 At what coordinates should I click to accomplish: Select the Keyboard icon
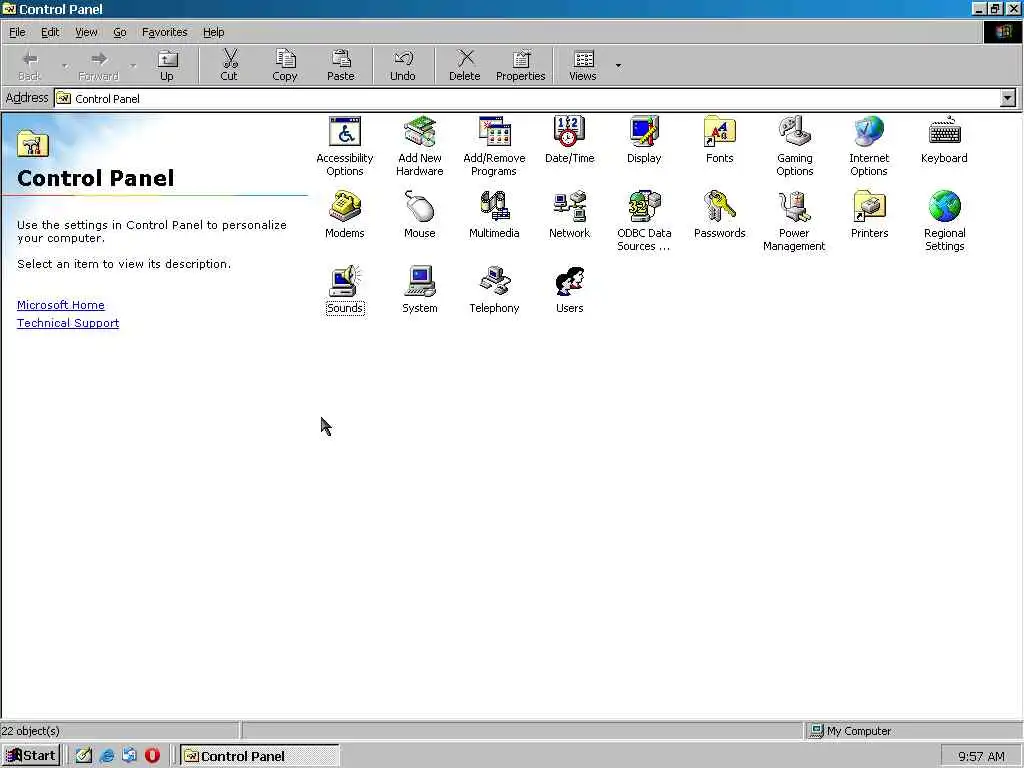(x=944, y=132)
